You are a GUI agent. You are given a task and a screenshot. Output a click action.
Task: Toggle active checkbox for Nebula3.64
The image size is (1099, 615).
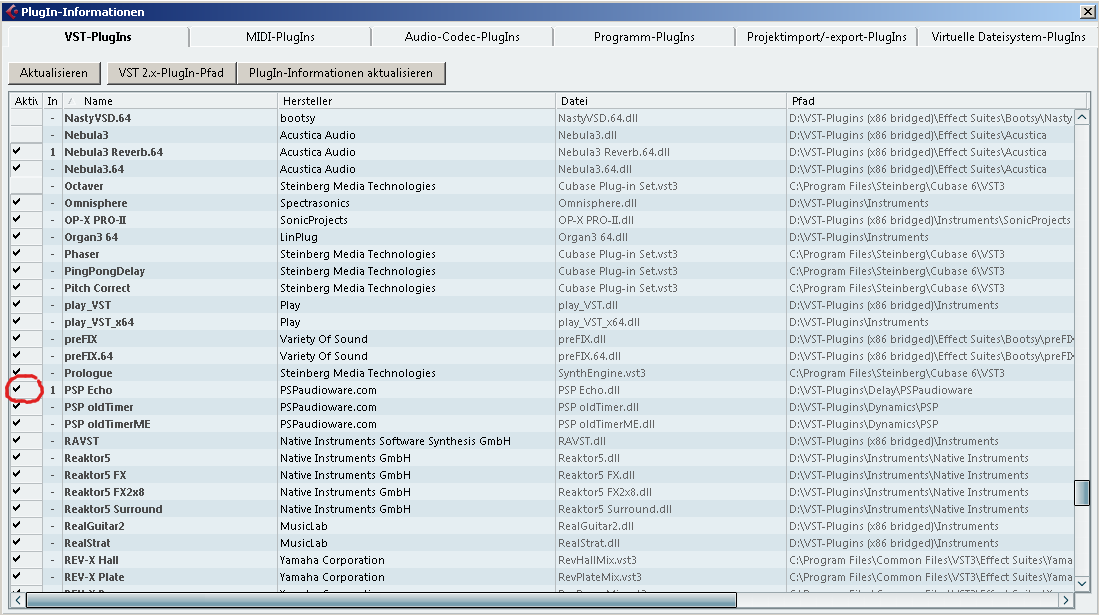17,168
